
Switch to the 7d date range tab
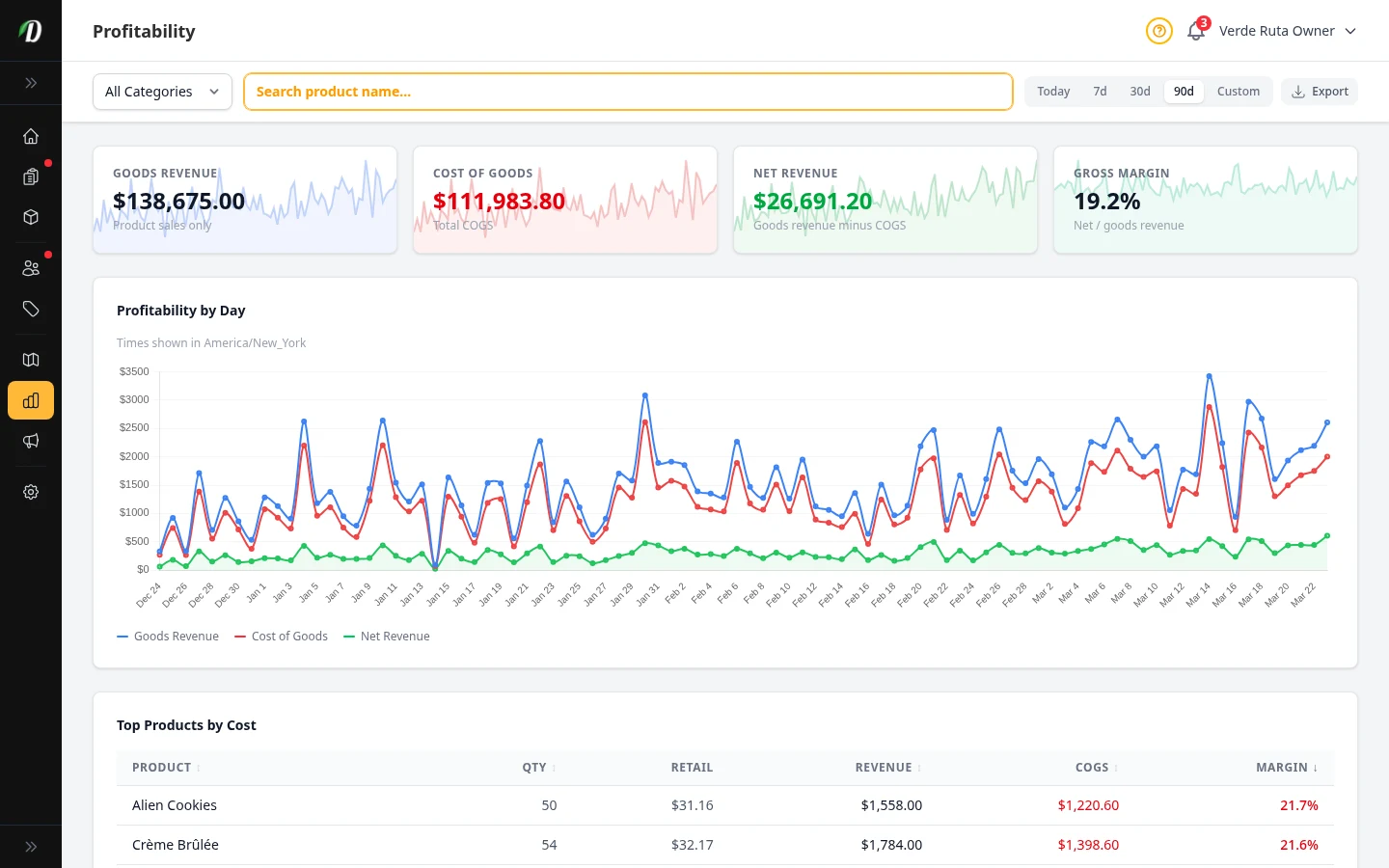1100,91
